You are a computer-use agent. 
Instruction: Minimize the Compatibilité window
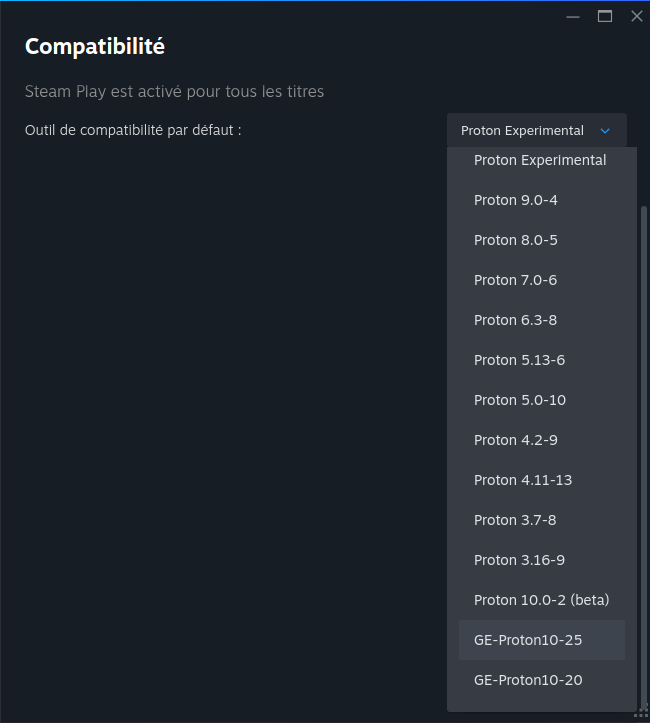pos(572,16)
